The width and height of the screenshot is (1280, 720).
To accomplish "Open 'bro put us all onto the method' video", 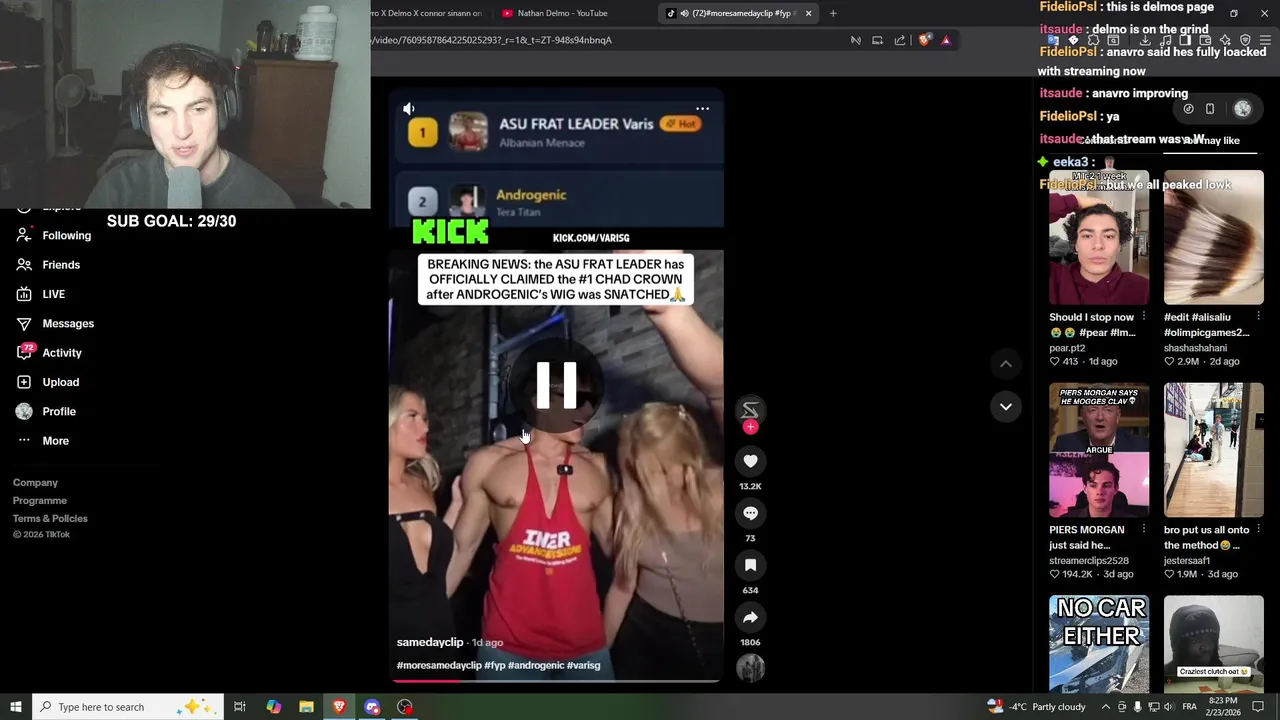I will point(1213,450).
